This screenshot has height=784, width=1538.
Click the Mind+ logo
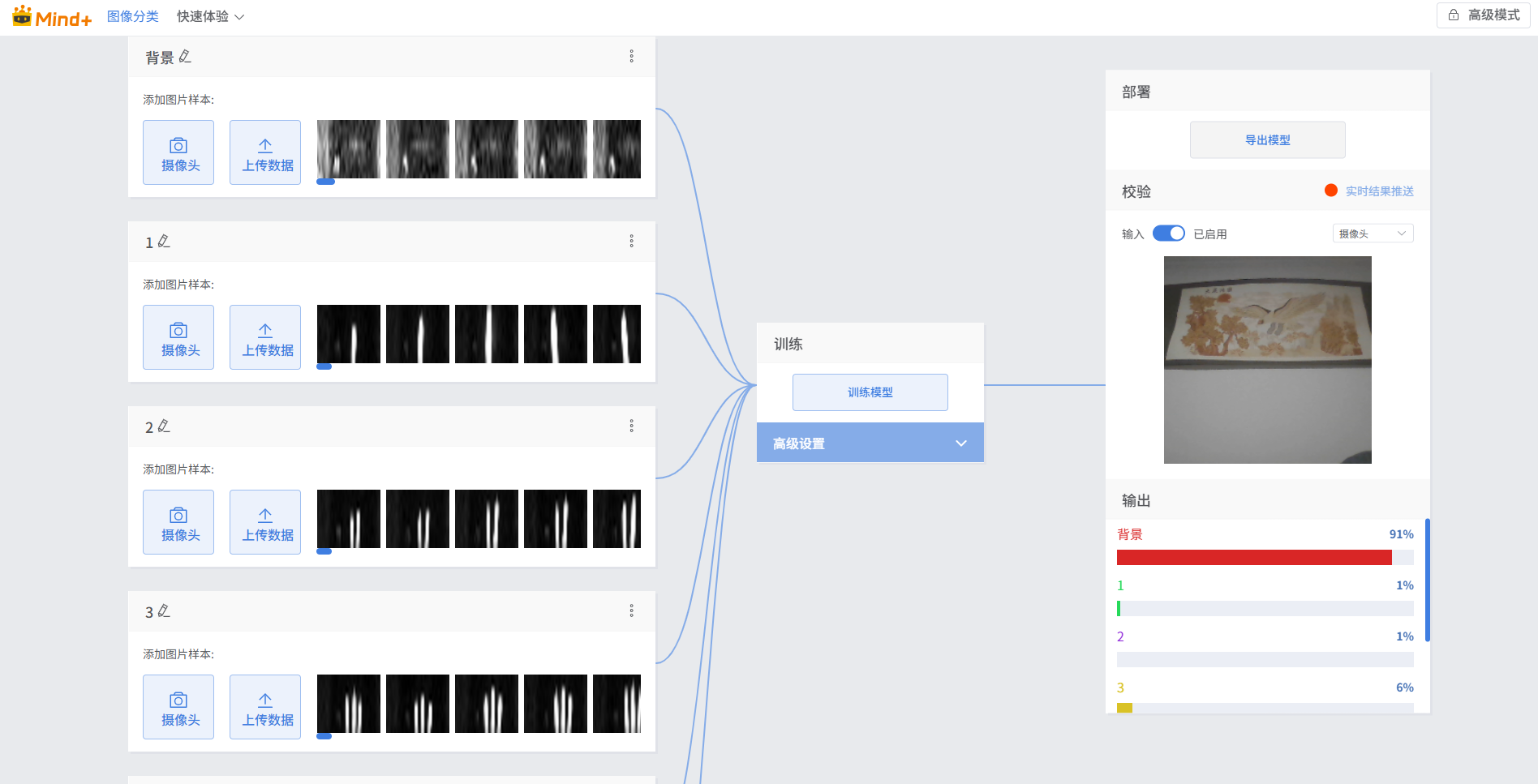click(x=52, y=16)
